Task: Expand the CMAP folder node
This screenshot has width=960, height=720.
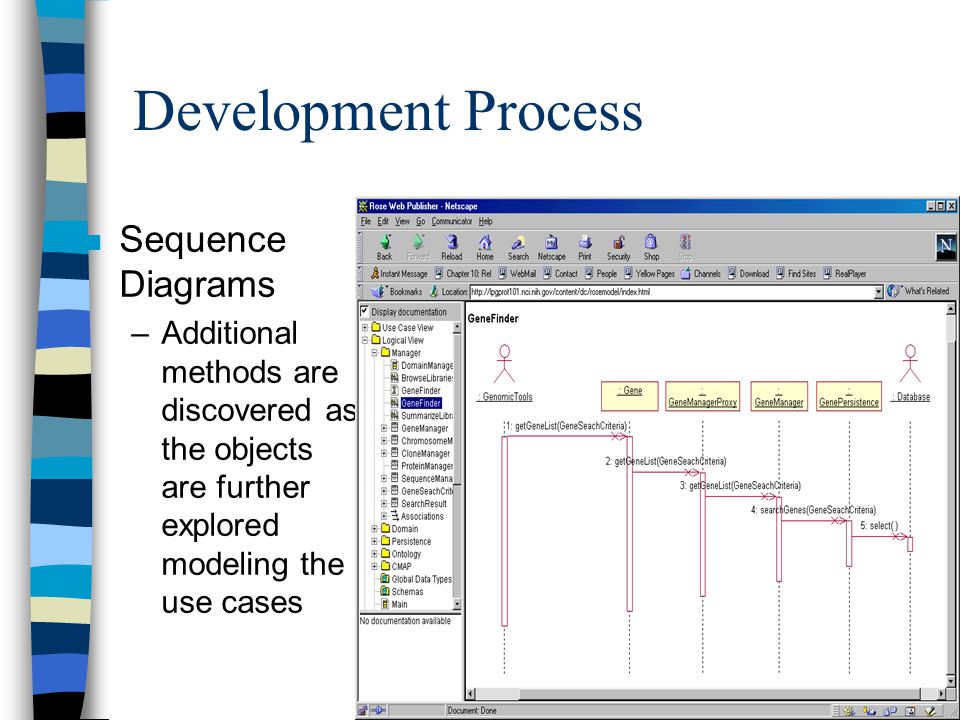Action: click(374, 566)
